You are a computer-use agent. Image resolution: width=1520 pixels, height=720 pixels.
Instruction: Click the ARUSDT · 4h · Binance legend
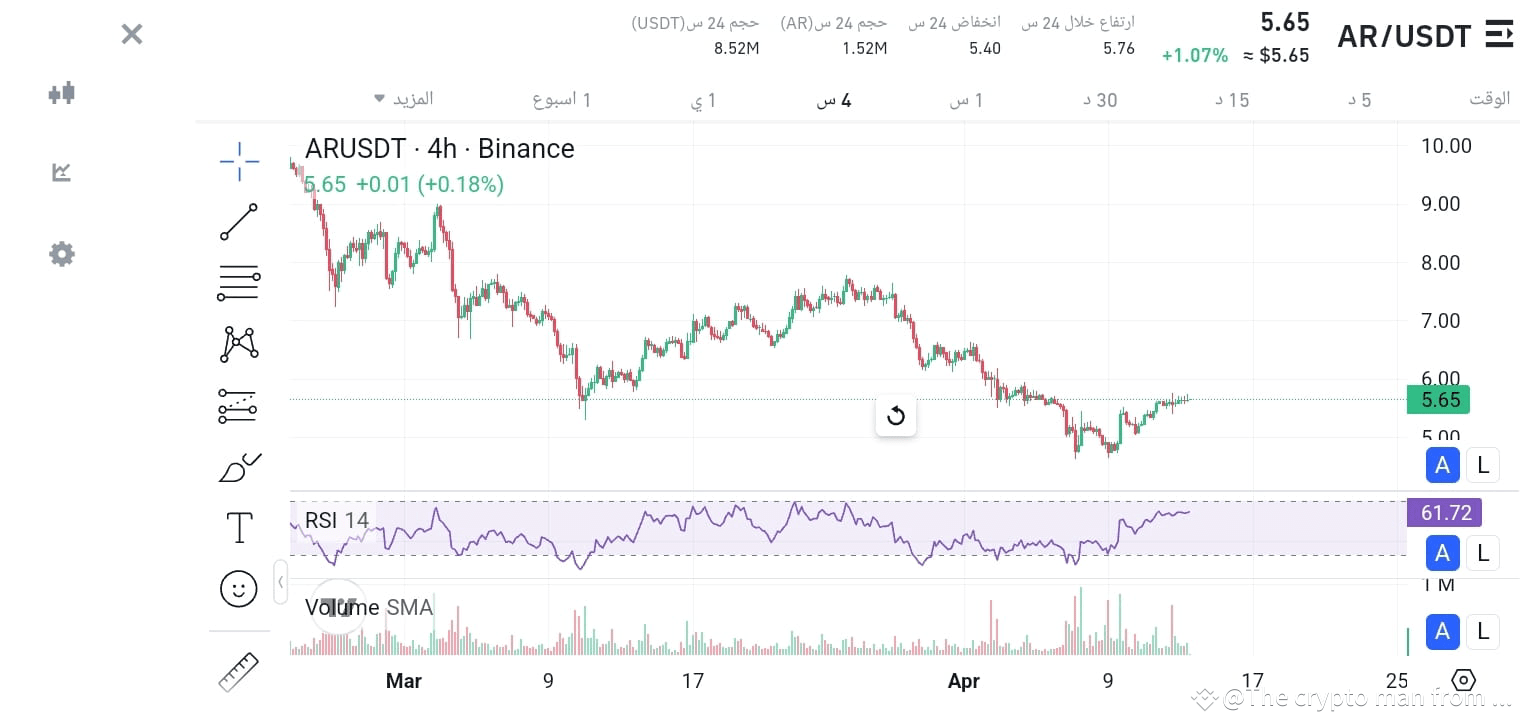tap(440, 149)
